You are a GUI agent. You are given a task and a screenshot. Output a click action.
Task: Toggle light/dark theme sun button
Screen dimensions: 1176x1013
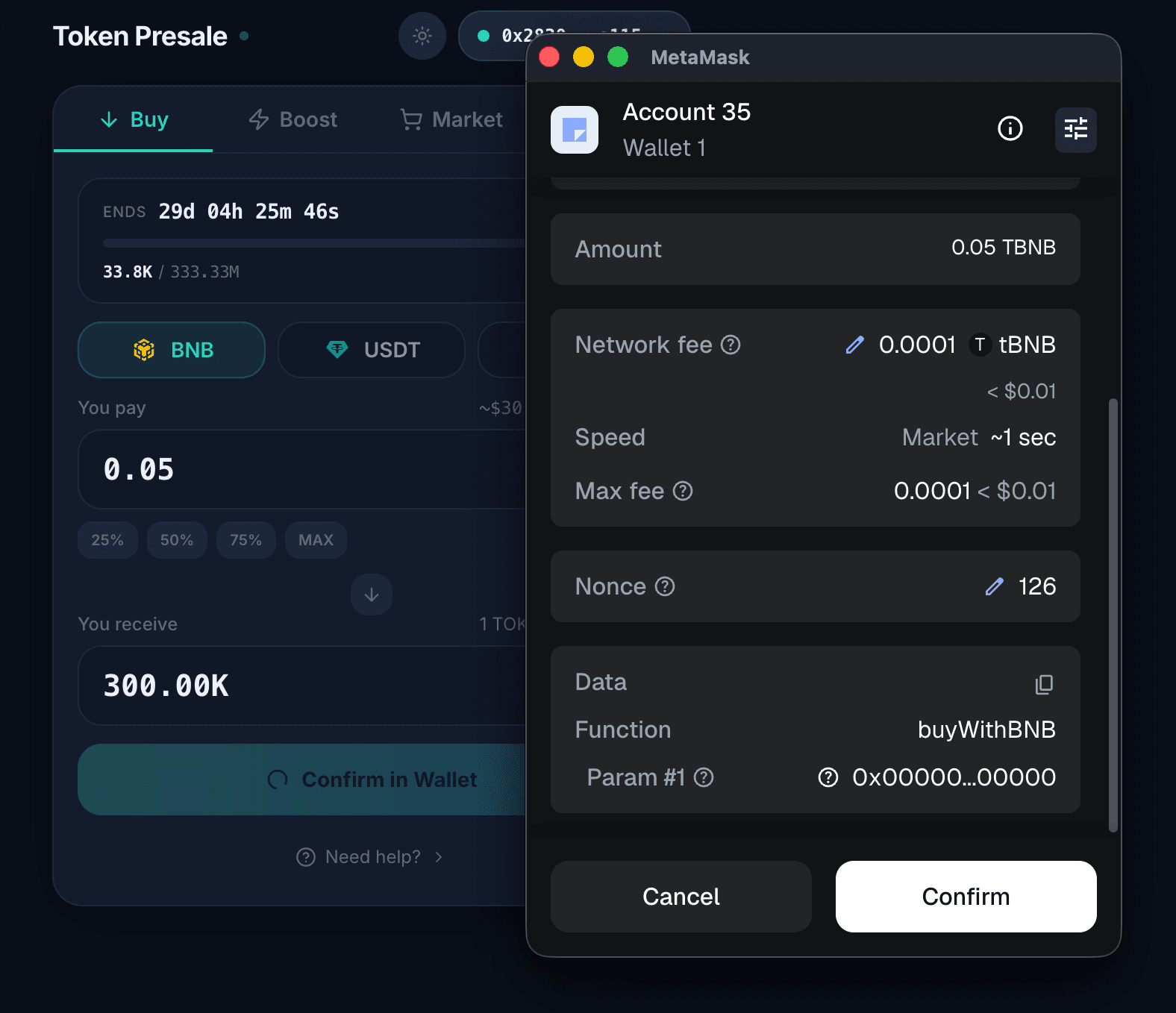tap(422, 36)
